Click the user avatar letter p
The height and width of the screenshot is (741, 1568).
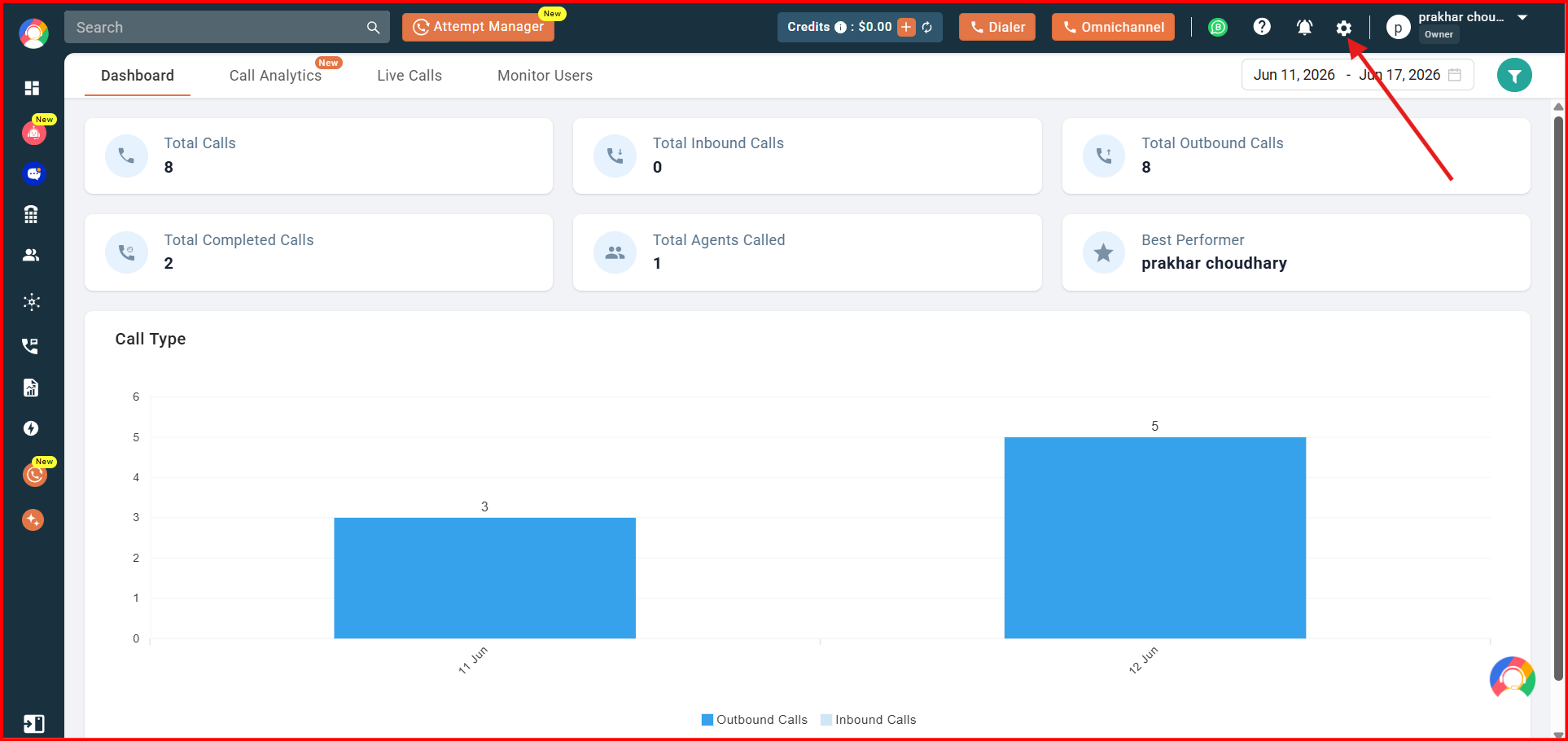point(1398,28)
